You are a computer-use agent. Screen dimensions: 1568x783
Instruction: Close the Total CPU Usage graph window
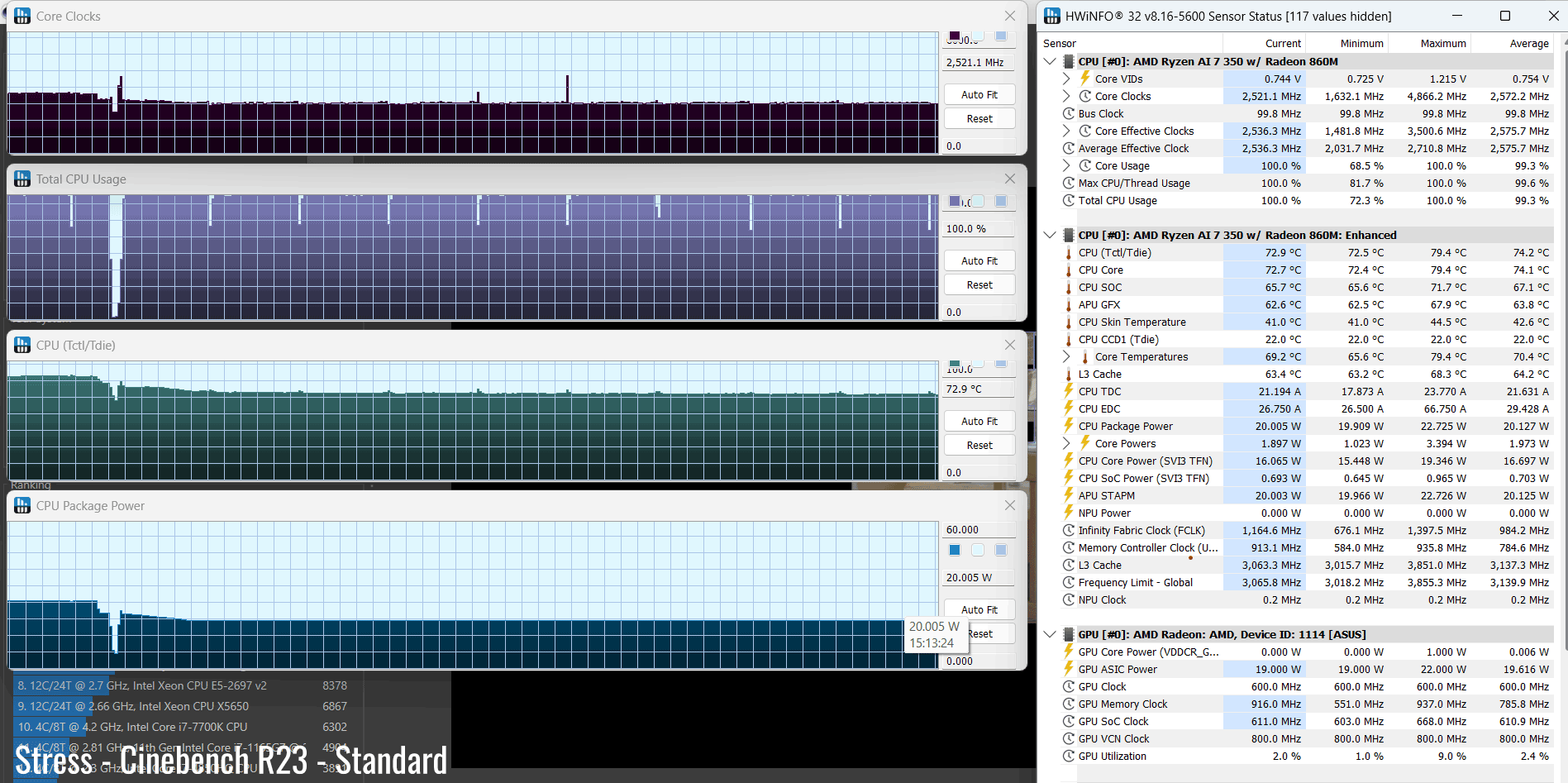click(x=1010, y=179)
